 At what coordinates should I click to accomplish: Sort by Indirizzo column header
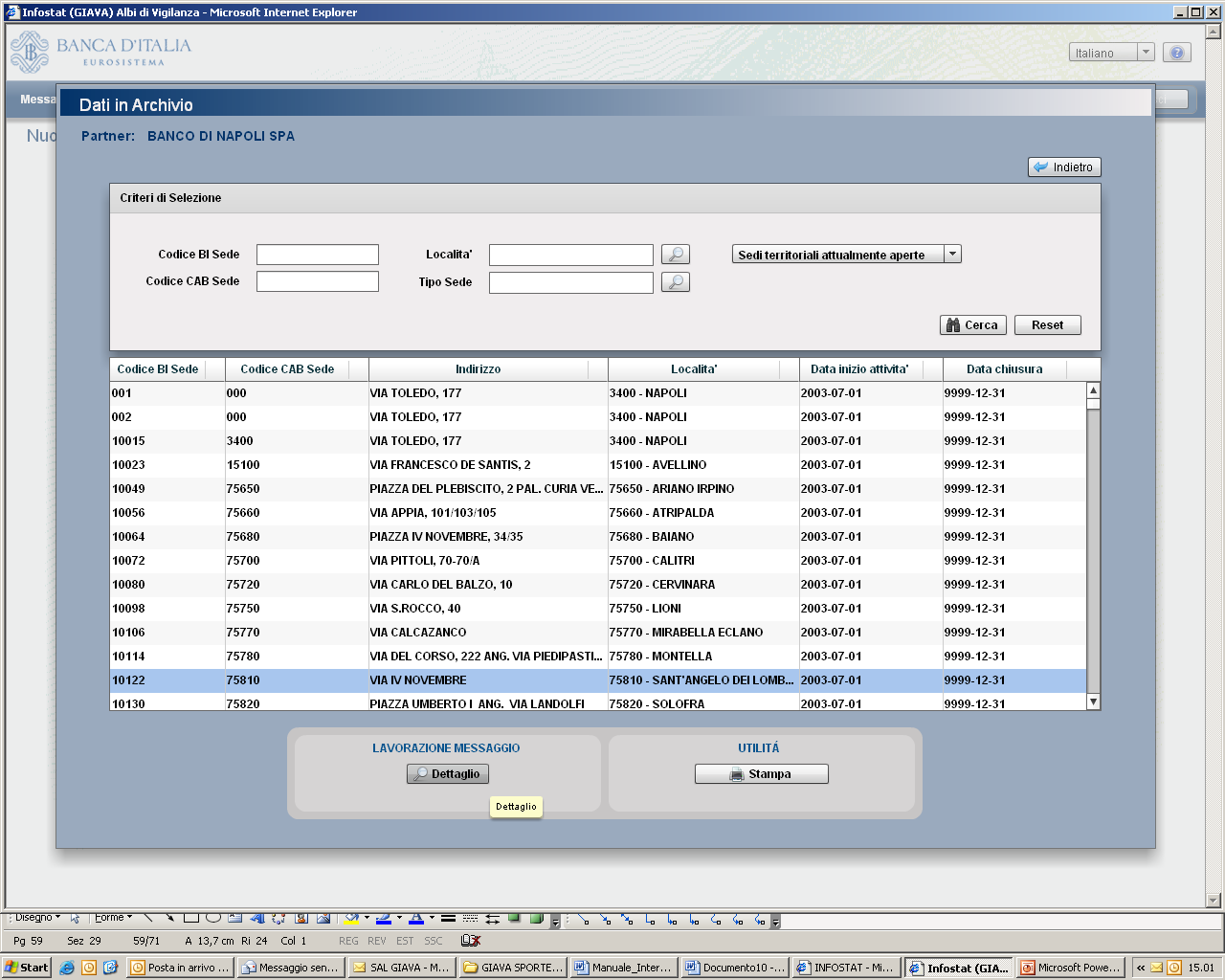(488, 369)
